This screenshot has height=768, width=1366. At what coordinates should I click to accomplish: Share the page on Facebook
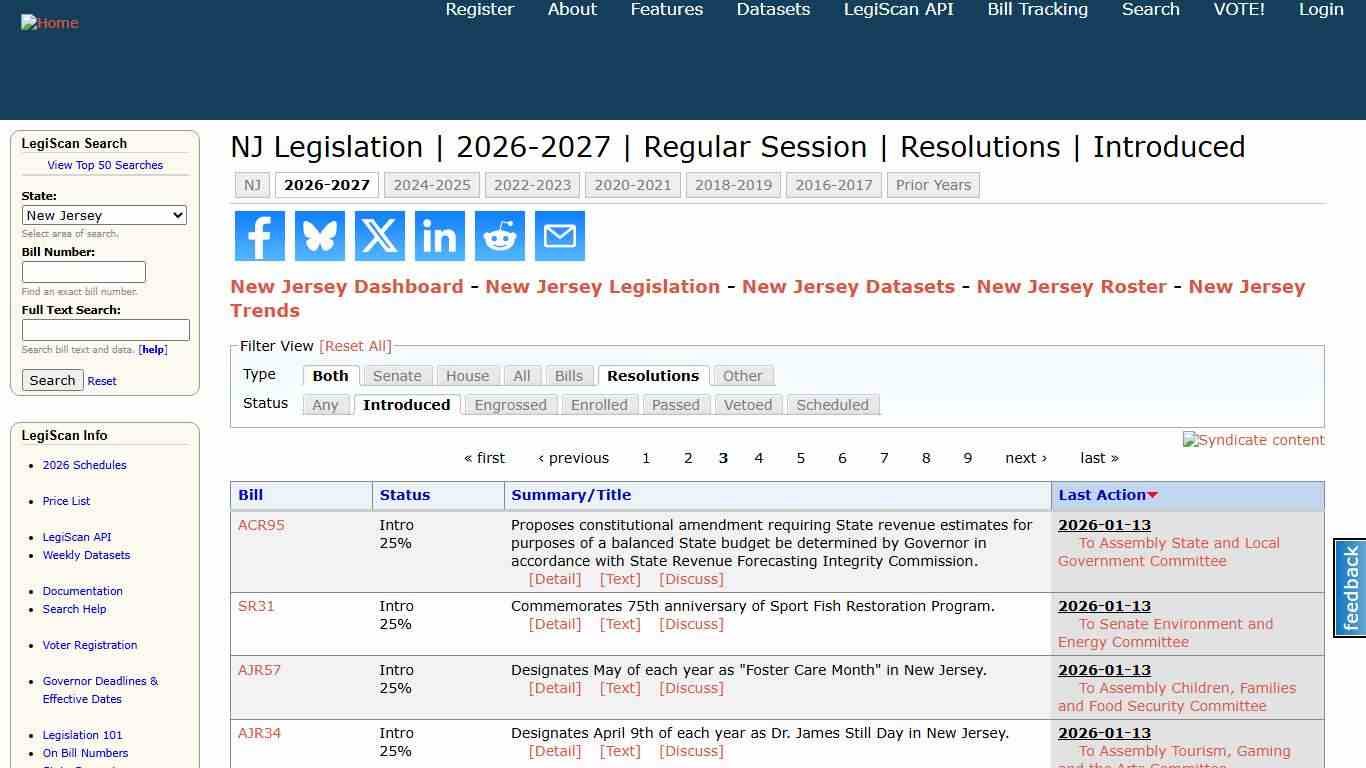pyautogui.click(x=259, y=236)
